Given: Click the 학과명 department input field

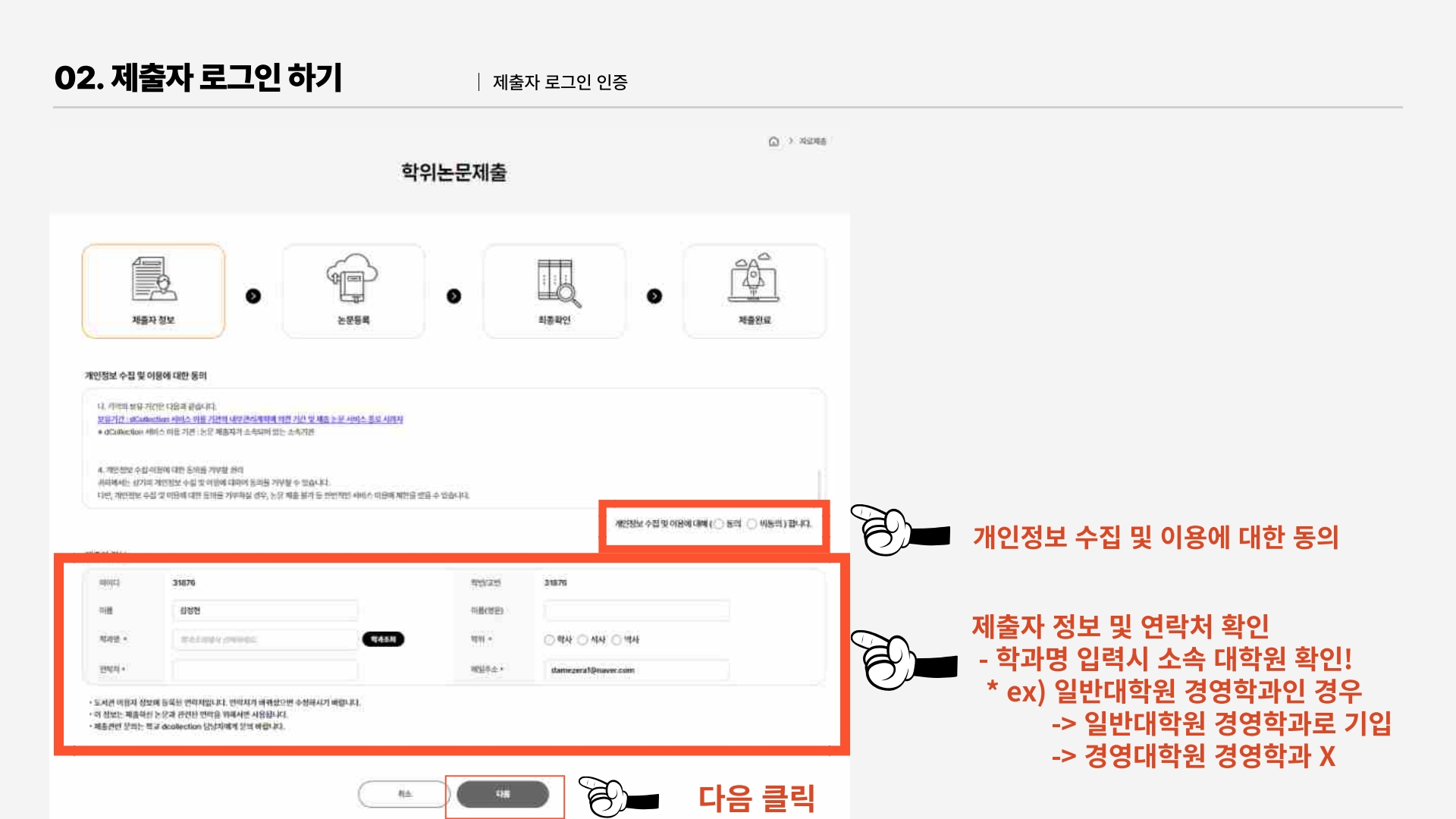Looking at the screenshot, I should [x=265, y=640].
